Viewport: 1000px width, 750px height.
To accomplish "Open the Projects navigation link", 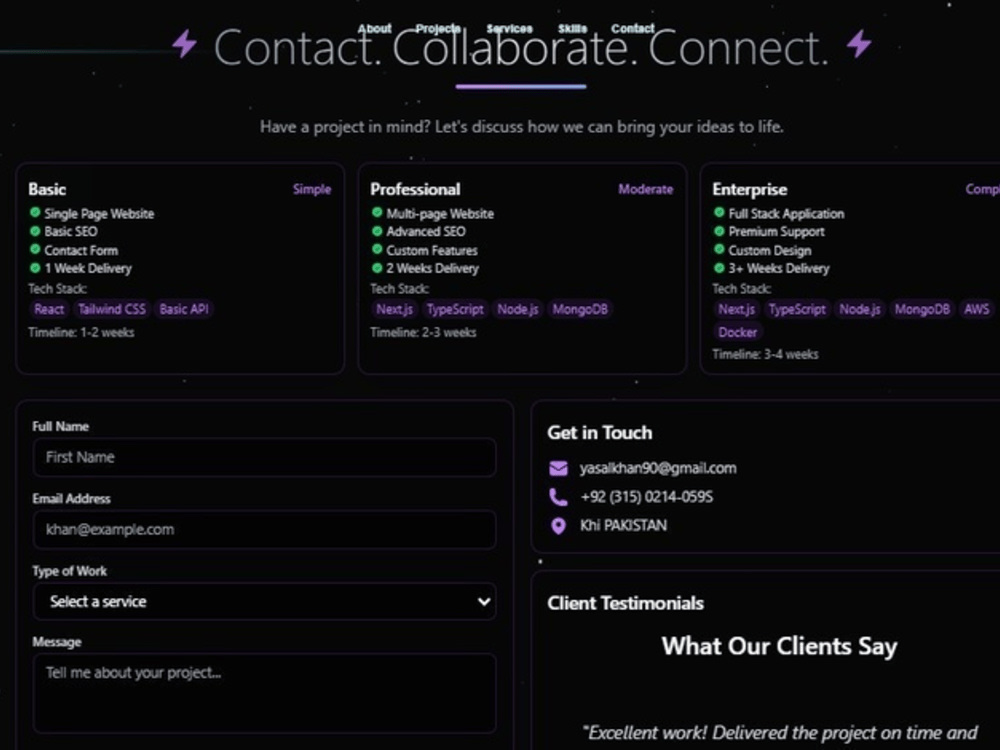I will [438, 29].
